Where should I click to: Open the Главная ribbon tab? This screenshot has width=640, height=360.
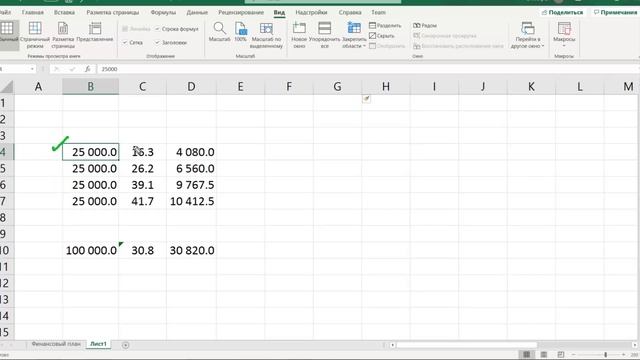(33, 13)
